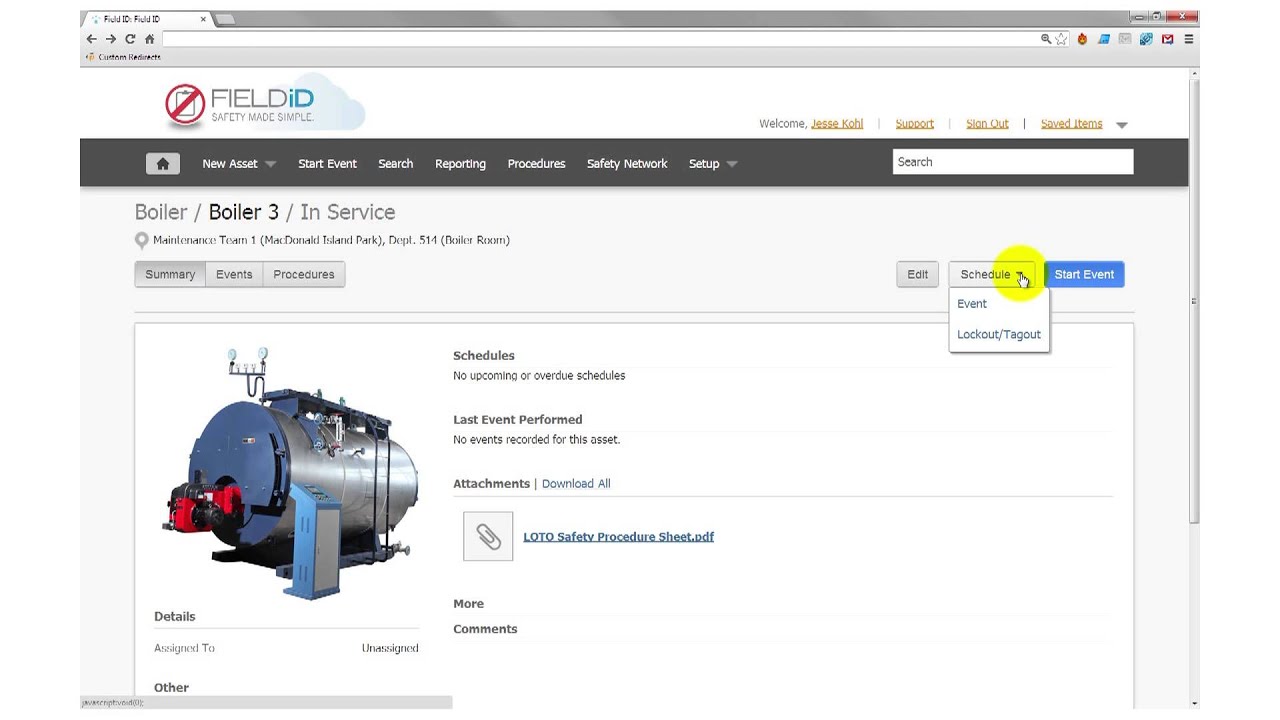1280x720 pixels.
Task: Click the zoom magnifier icon in address bar
Action: (x=1046, y=39)
